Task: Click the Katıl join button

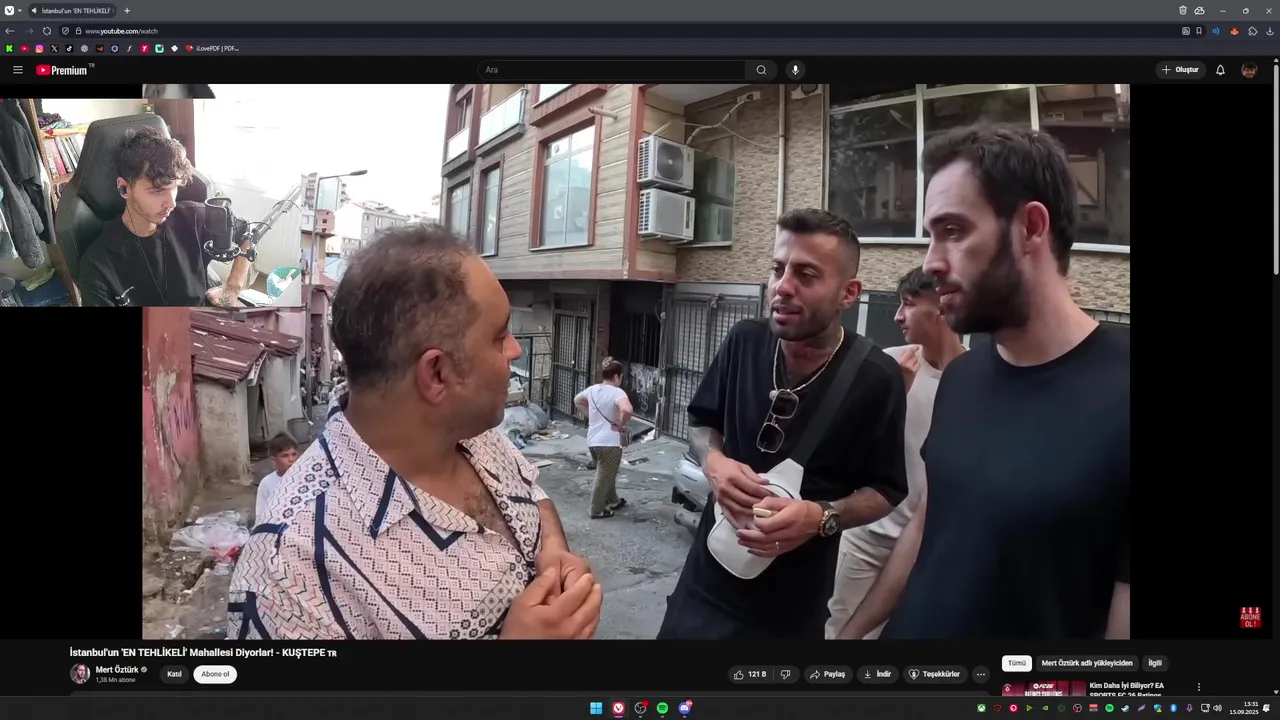Action: [174, 674]
